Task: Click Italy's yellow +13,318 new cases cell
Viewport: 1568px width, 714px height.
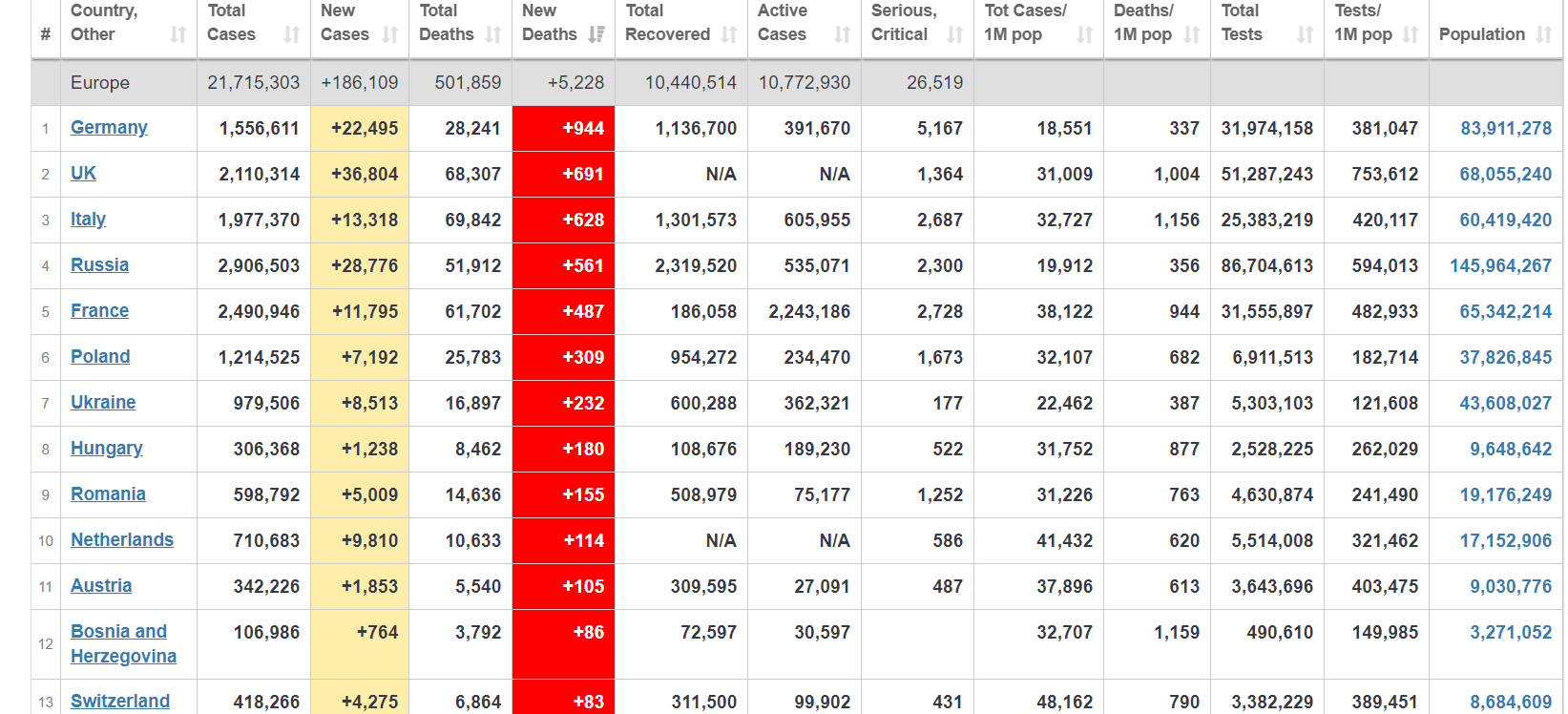Action: pos(360,220)
